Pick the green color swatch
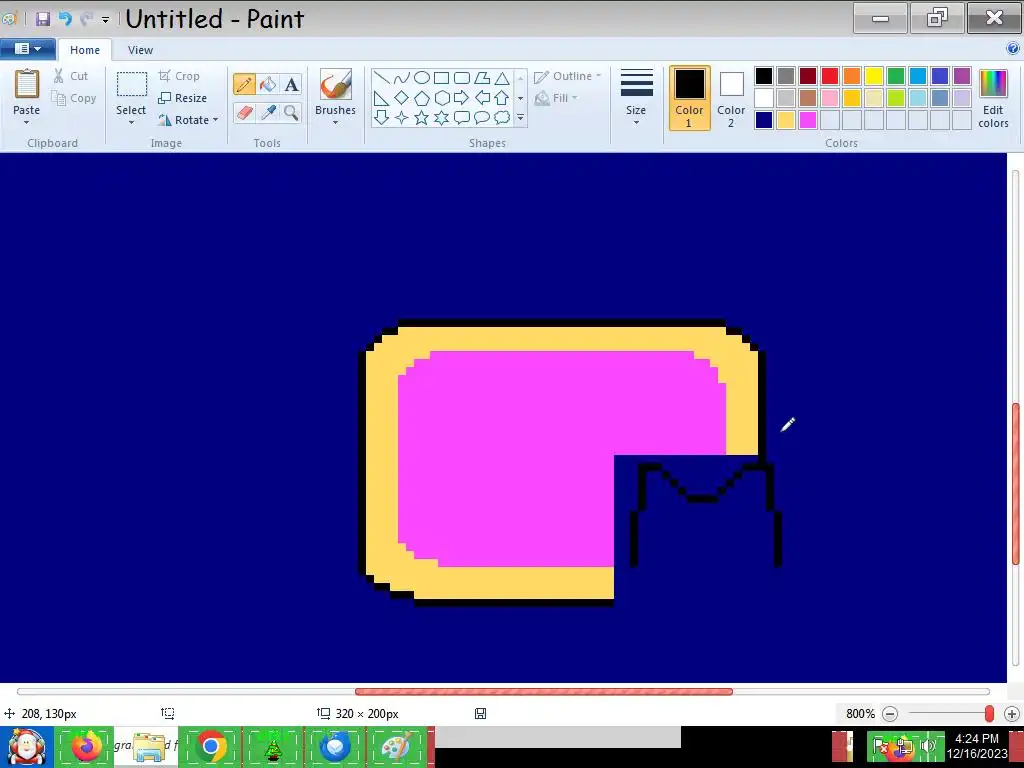The height and width of the screenshot is (768, 1024). [x=895, y=76]
